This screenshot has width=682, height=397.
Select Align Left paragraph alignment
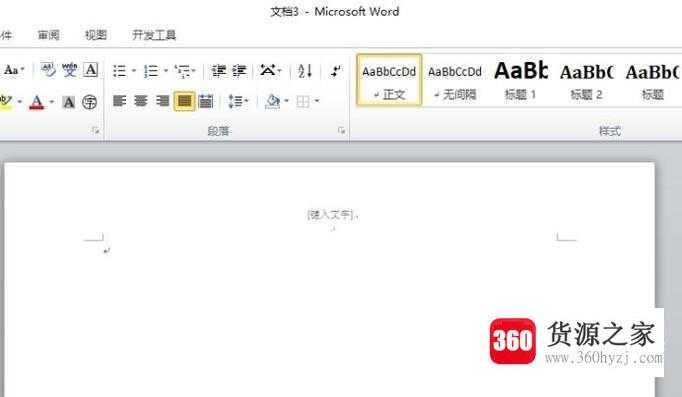click(120, 101)
